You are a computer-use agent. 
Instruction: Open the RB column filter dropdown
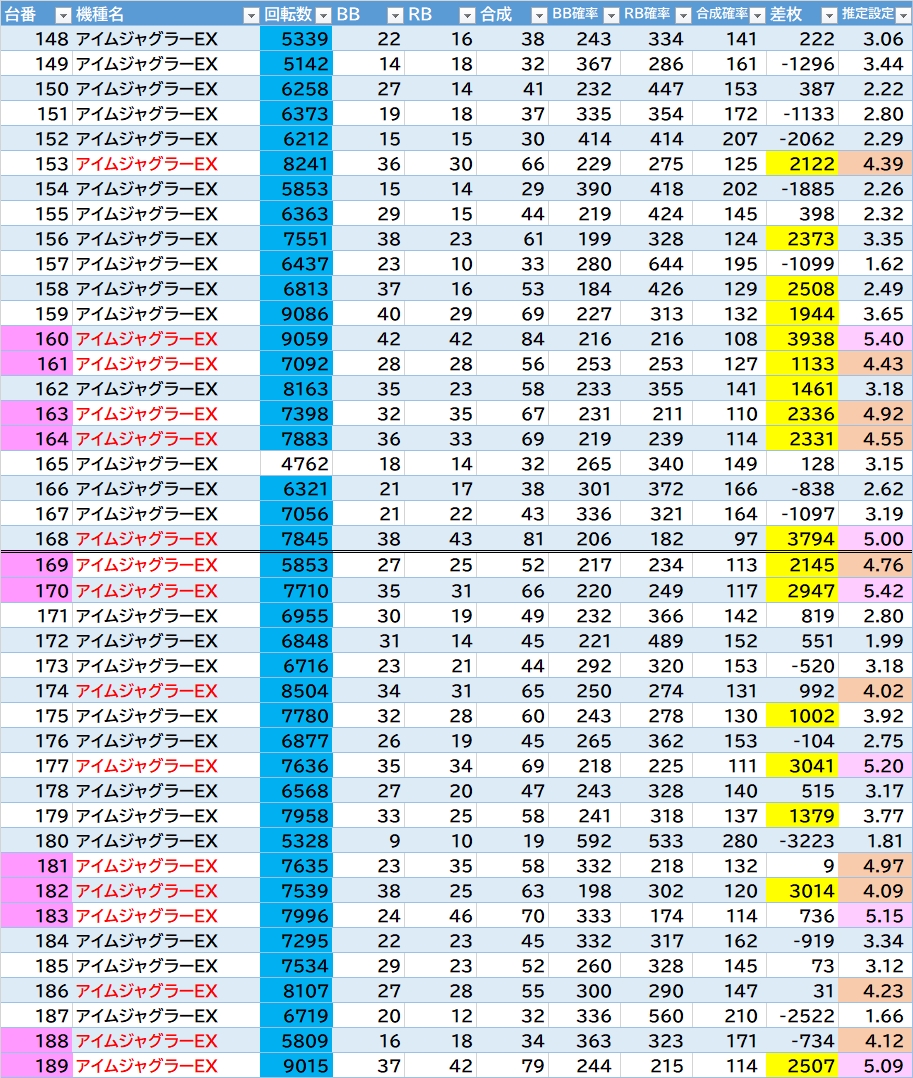[468, 14]
